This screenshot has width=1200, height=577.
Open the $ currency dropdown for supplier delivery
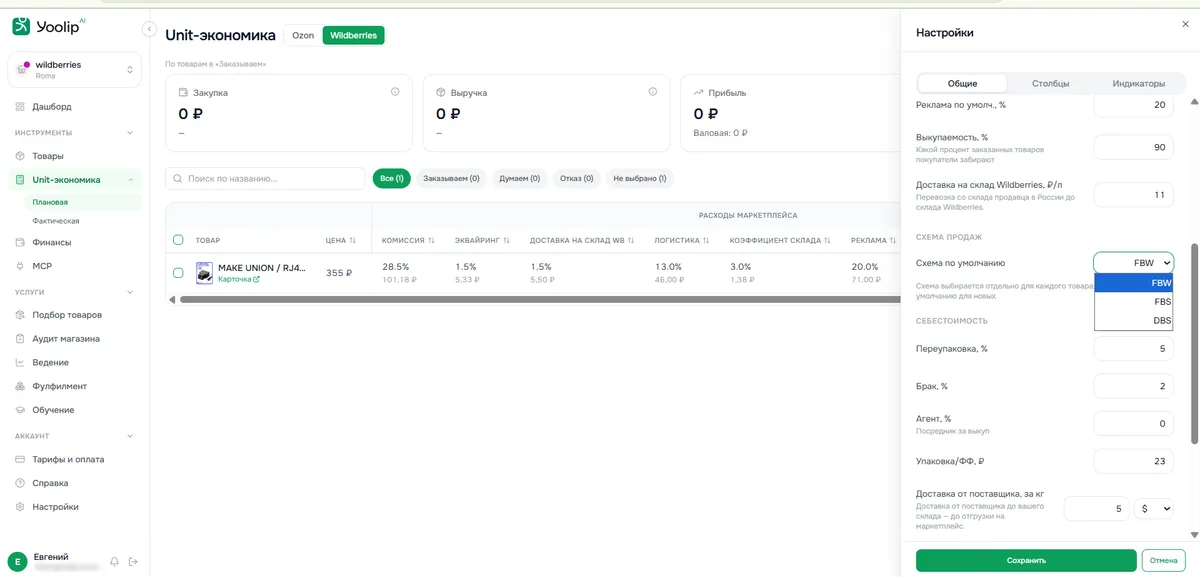(x=1154, y=509)
